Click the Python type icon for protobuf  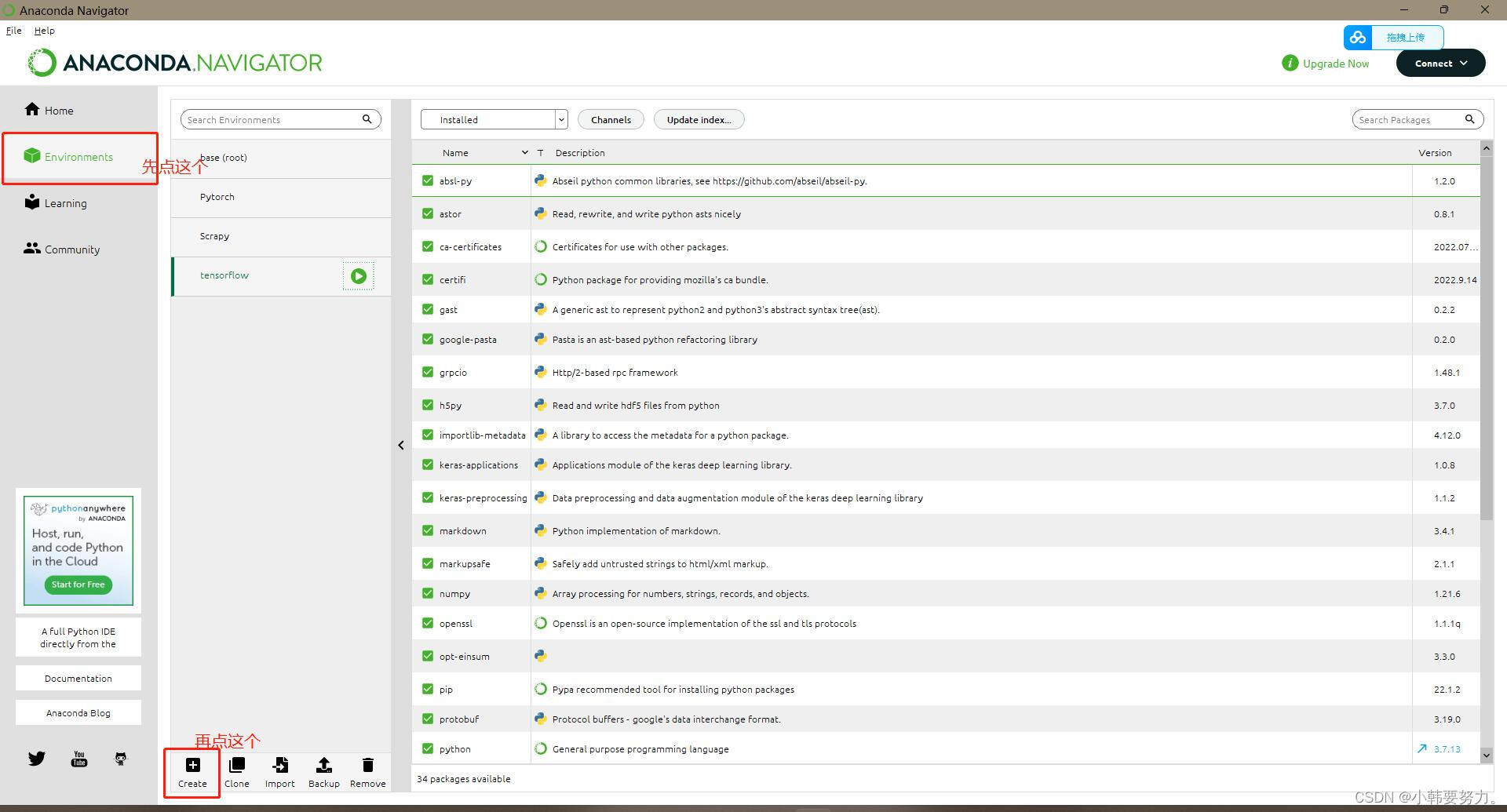point(540,719)
